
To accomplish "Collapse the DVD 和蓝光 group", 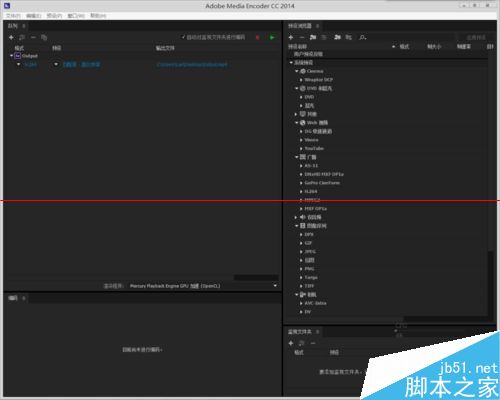I will tap(296, 88).
